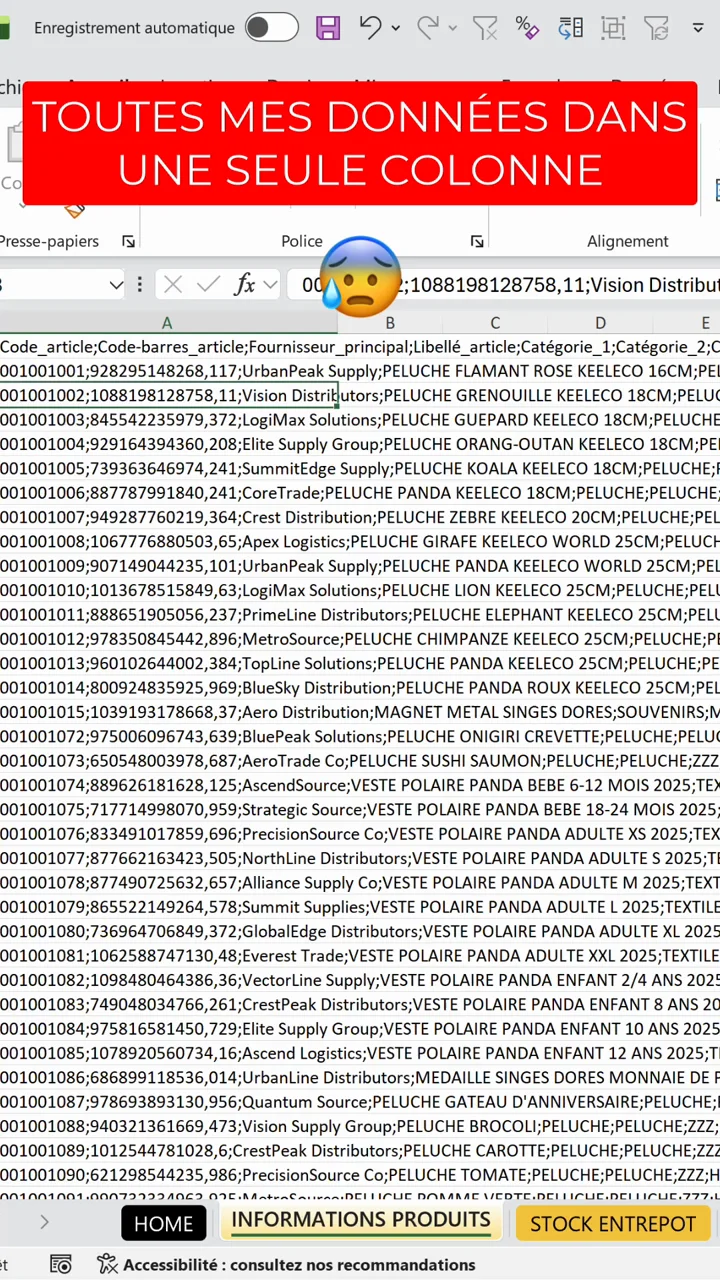This screenshot has height=1280, width=720.
Task: Select the row with PELUCHE GATEAU D'ANNIVERSAIRE
Action: (360, 1102)
